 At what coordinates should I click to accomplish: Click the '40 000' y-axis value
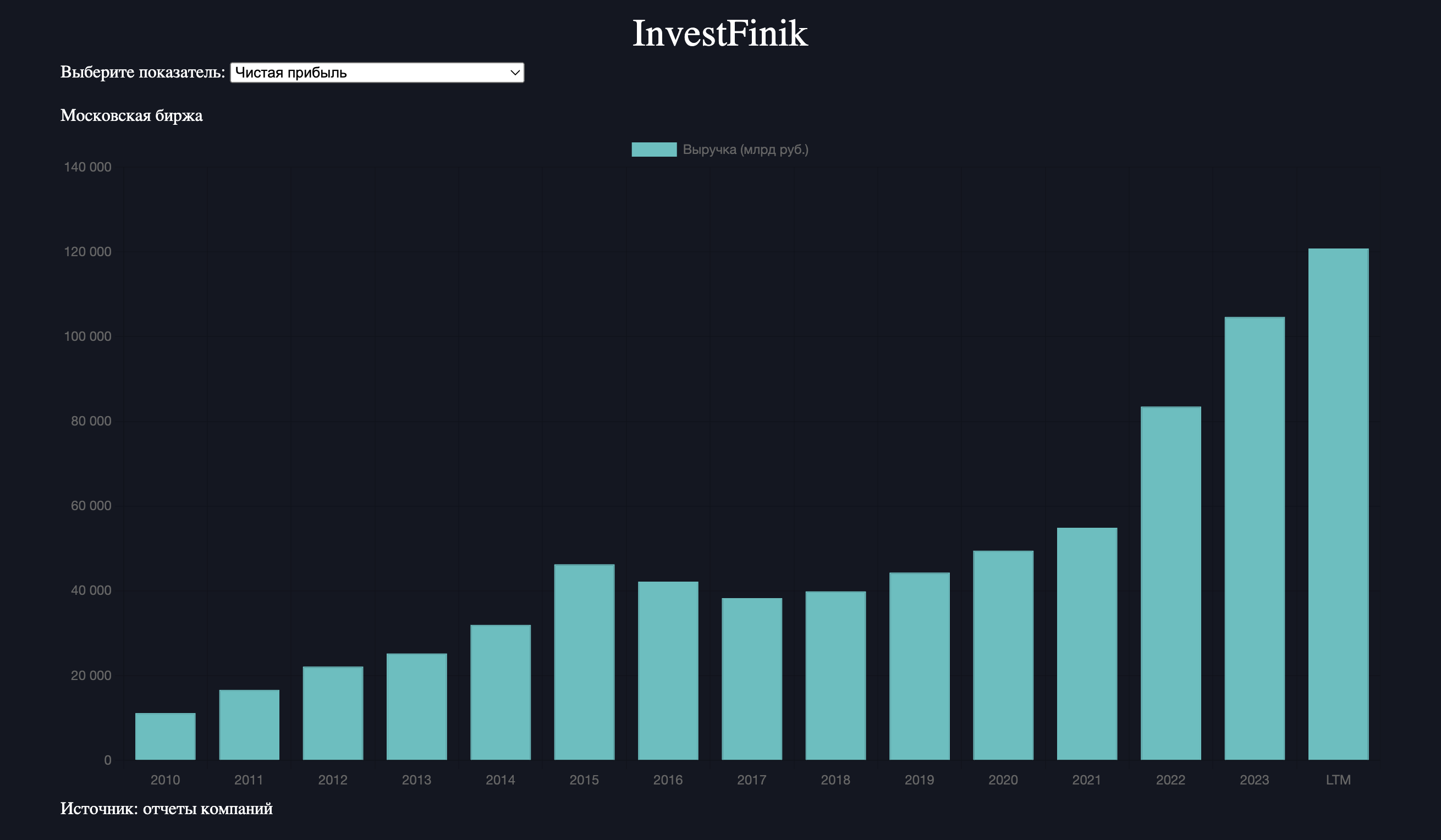(x=91, y=590)
